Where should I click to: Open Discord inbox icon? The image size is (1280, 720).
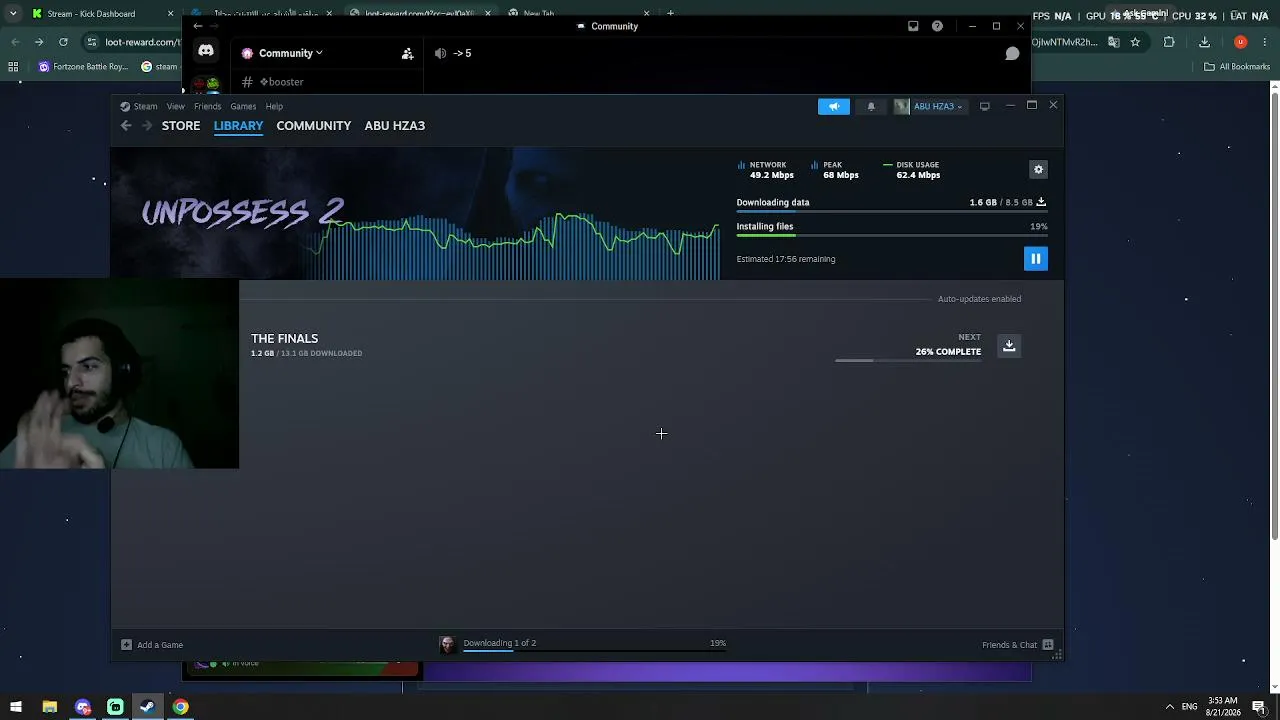913,26
